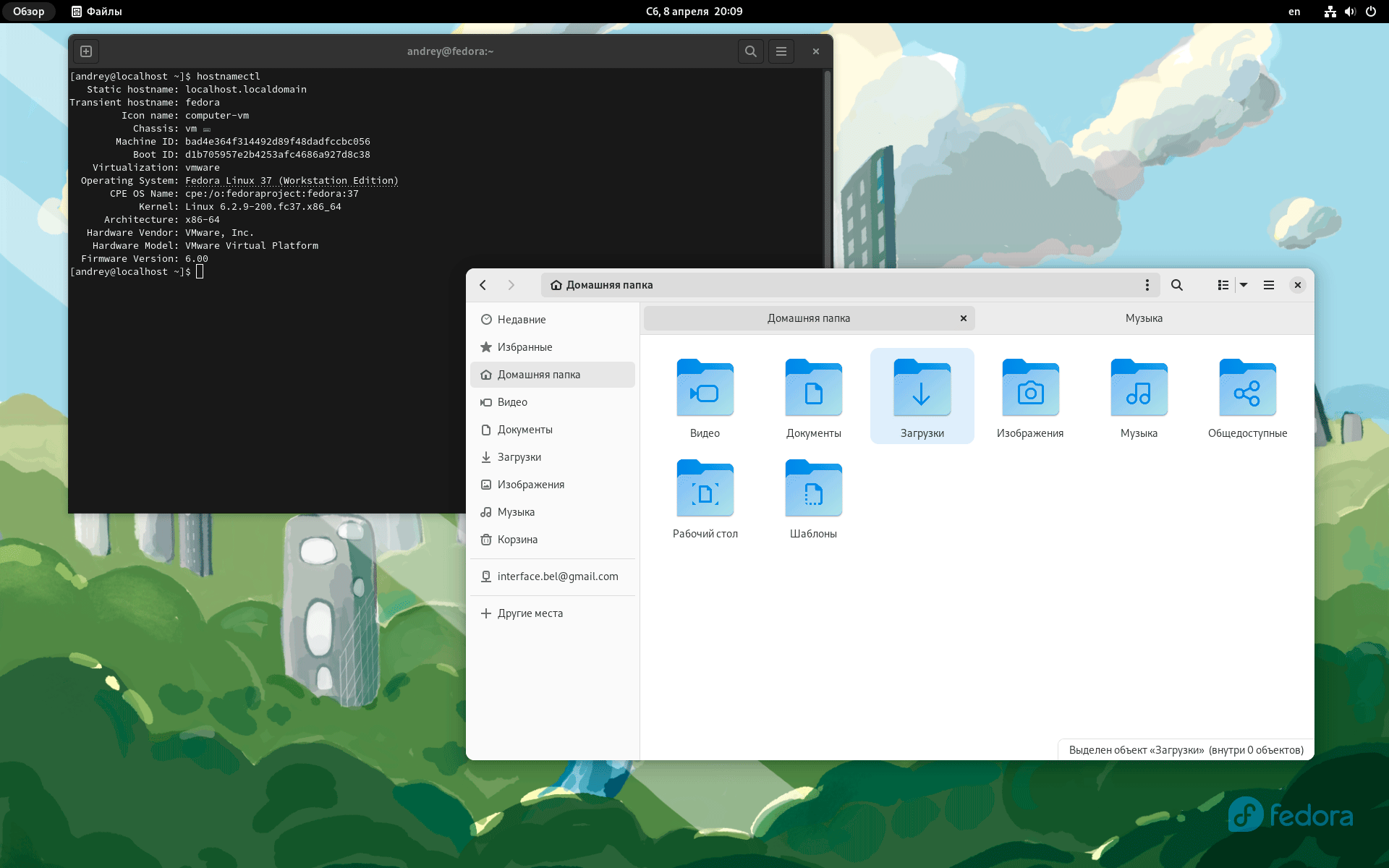Click Другие места in sidebar
The width and height of the screenshot is (1389, 868).
pos(530,613)
